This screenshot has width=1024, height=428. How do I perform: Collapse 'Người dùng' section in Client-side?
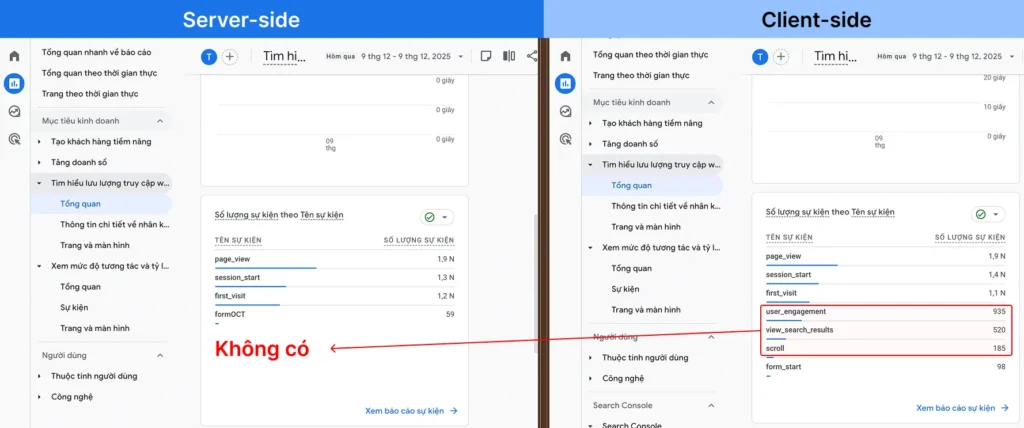click(711, 337)
